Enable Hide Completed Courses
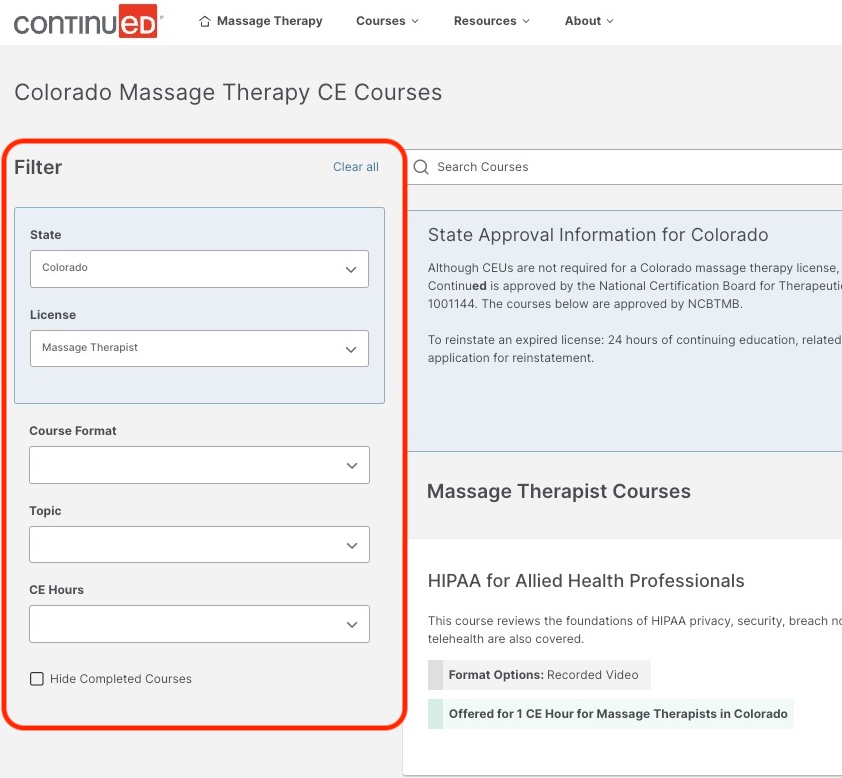 (37, 678)
